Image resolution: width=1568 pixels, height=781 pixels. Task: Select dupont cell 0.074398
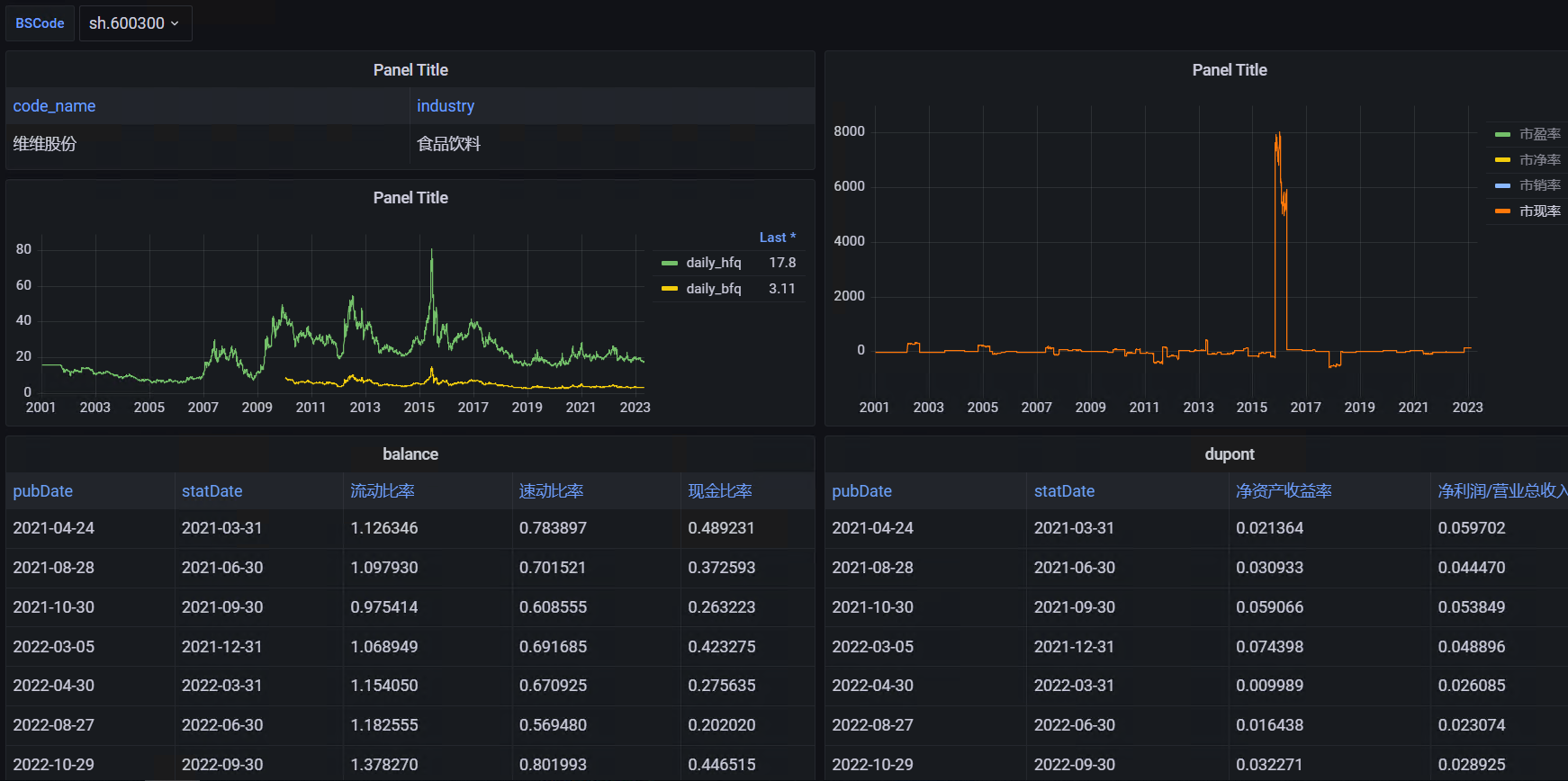(x=1329, y=647)
